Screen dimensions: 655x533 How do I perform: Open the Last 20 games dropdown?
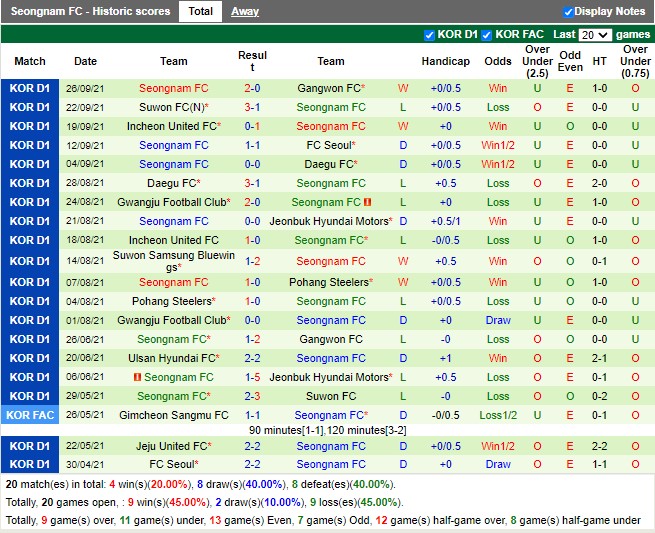(594, 35)
